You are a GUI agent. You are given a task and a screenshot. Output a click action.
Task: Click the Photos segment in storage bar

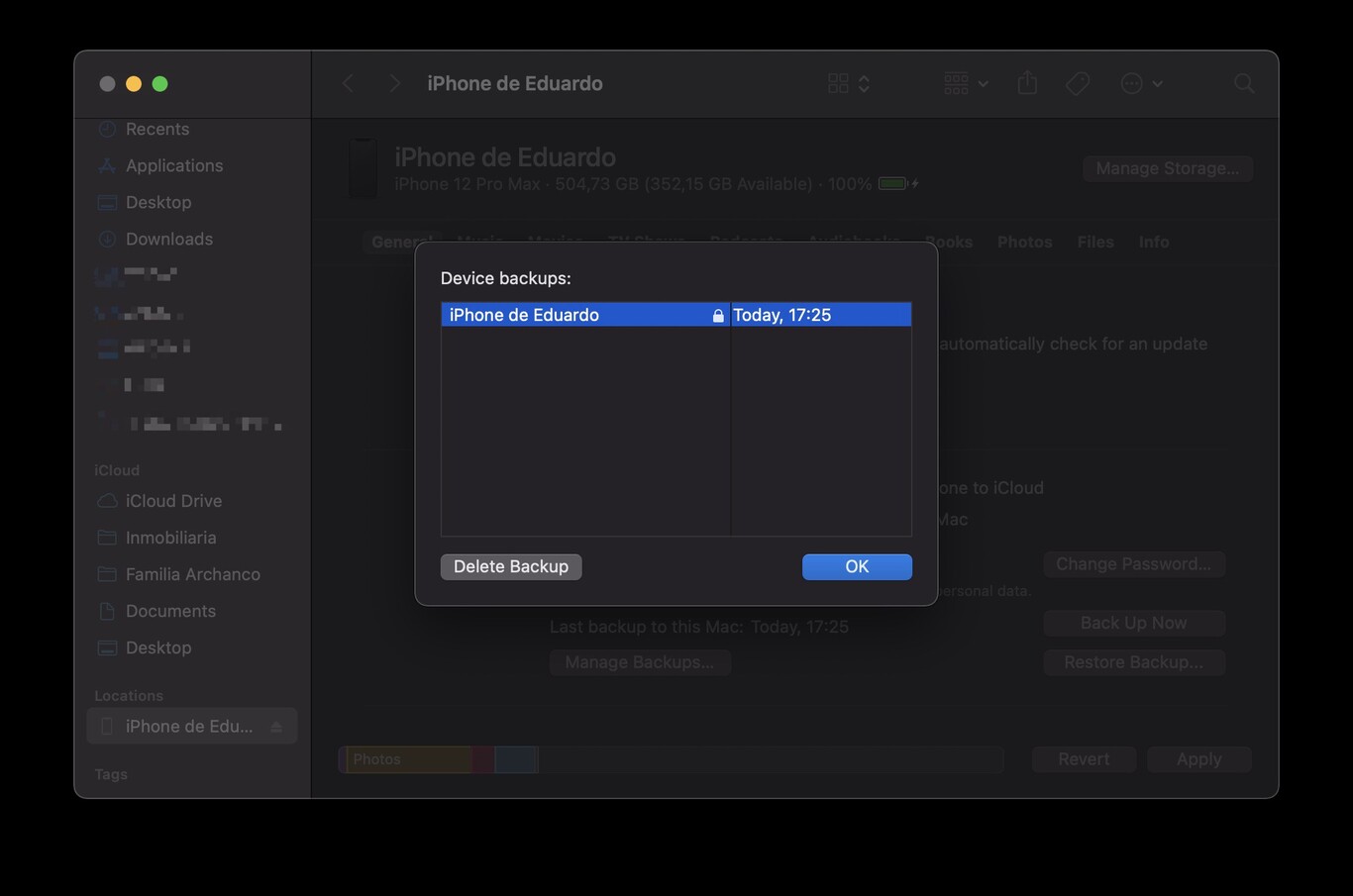pyautogui.click(x=406, y=759)
